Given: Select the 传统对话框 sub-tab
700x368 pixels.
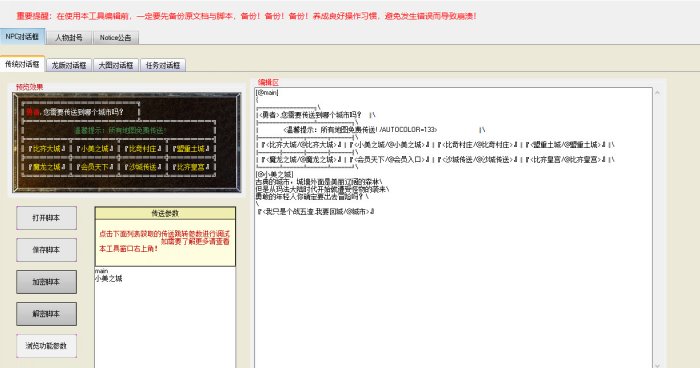Looking at the screenshot, I should (22, 64).
